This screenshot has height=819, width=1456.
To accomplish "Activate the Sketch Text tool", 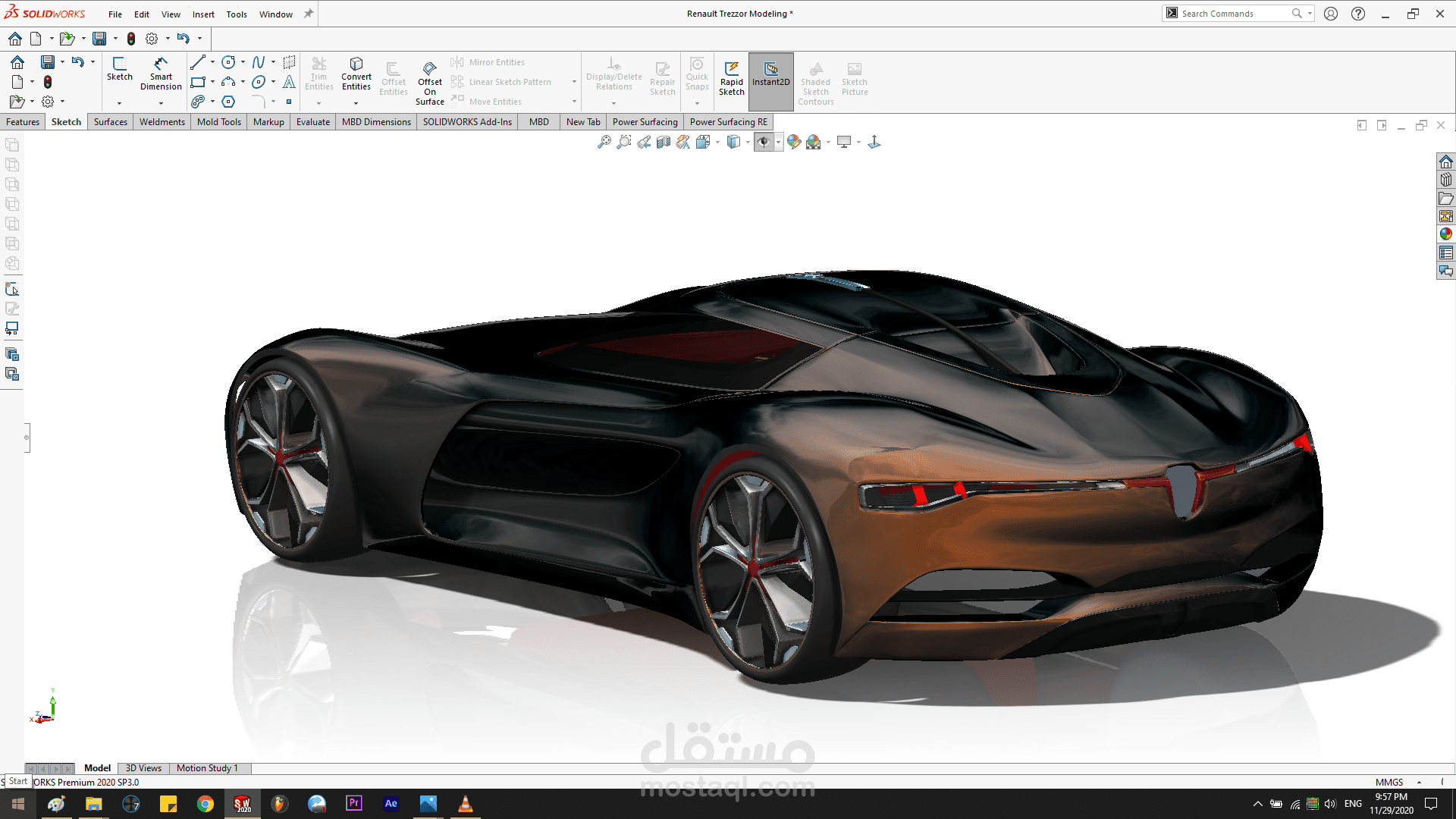I will (x=289, y=82).
